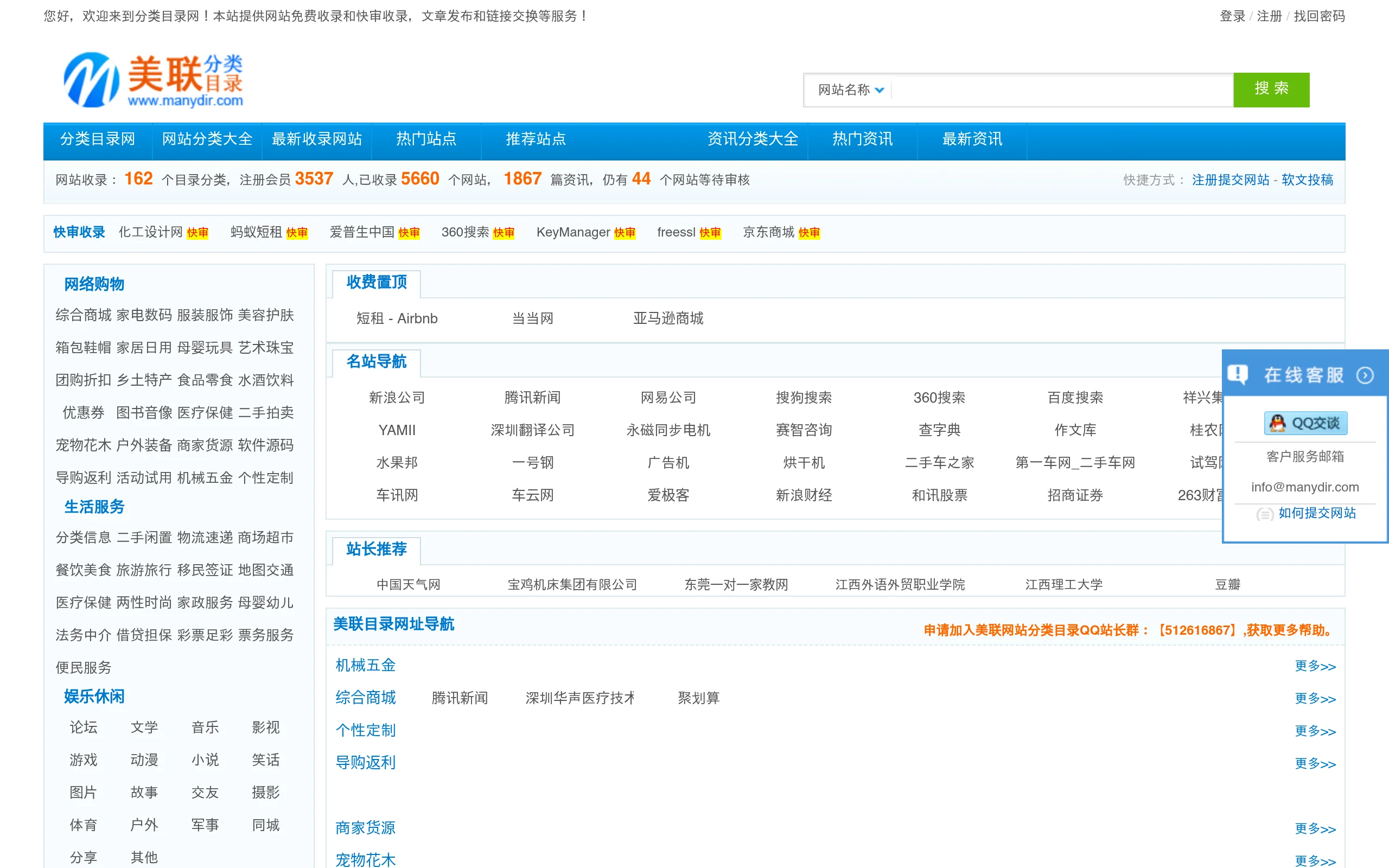Select the 收费置顶 tab
Image resolution: width=1389 pixels, height=868 pixels.
click(x=377, y=283)
